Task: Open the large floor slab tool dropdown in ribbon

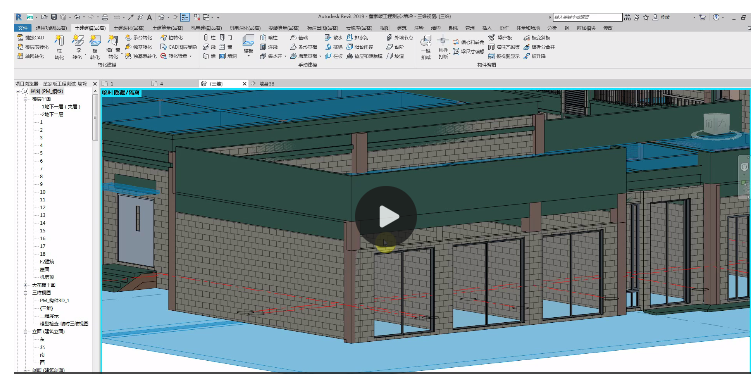Action: [x=248, y=55]
